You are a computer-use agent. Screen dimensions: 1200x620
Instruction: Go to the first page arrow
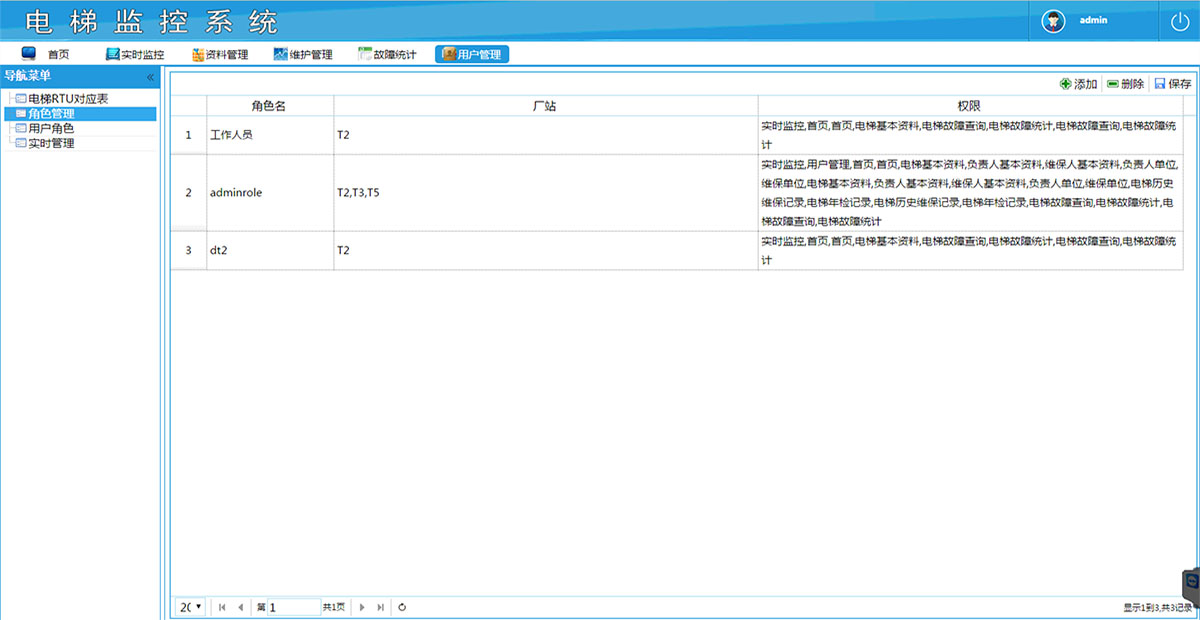tap(222, 607)
